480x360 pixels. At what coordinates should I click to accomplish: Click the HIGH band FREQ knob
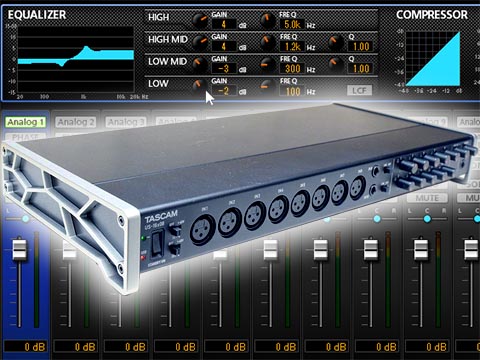point(268,21)
